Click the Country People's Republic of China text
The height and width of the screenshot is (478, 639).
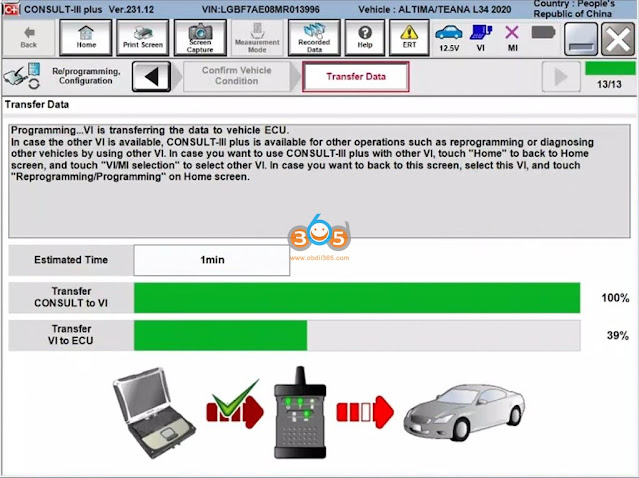click(x=574, y=9)
